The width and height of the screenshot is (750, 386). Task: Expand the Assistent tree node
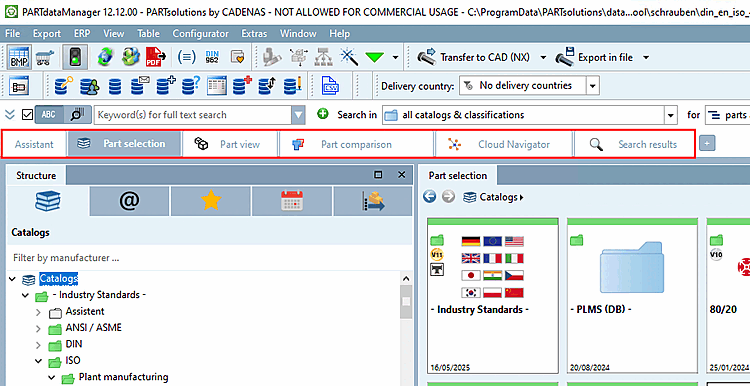pyautogui.click(x=39, y=312)
